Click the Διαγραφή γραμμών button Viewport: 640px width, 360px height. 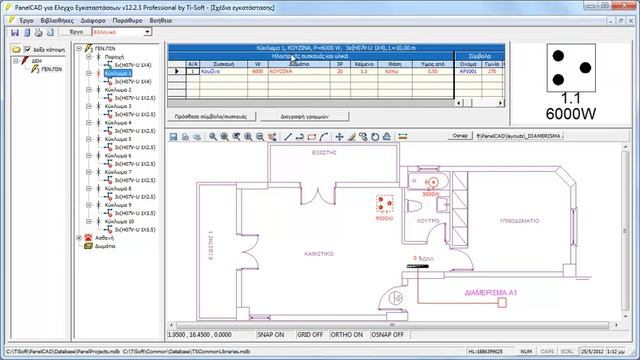[304, 116]
